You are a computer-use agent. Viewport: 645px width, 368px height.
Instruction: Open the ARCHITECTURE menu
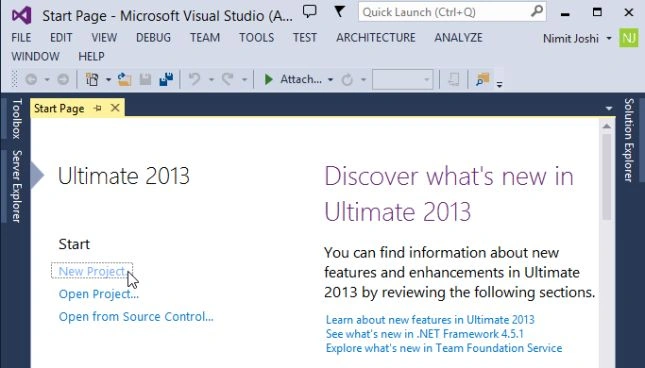coord(376,38)
